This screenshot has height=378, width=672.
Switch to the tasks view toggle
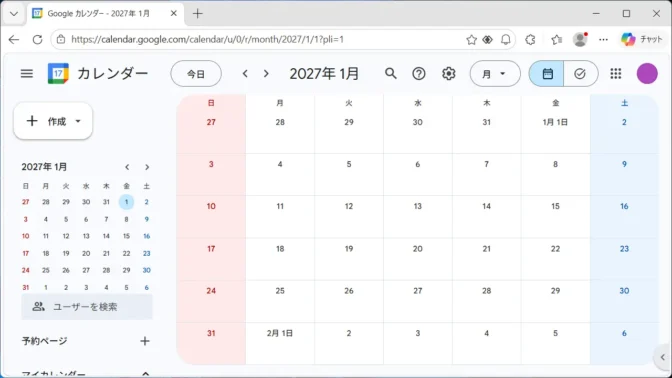[x=580, y=74]
